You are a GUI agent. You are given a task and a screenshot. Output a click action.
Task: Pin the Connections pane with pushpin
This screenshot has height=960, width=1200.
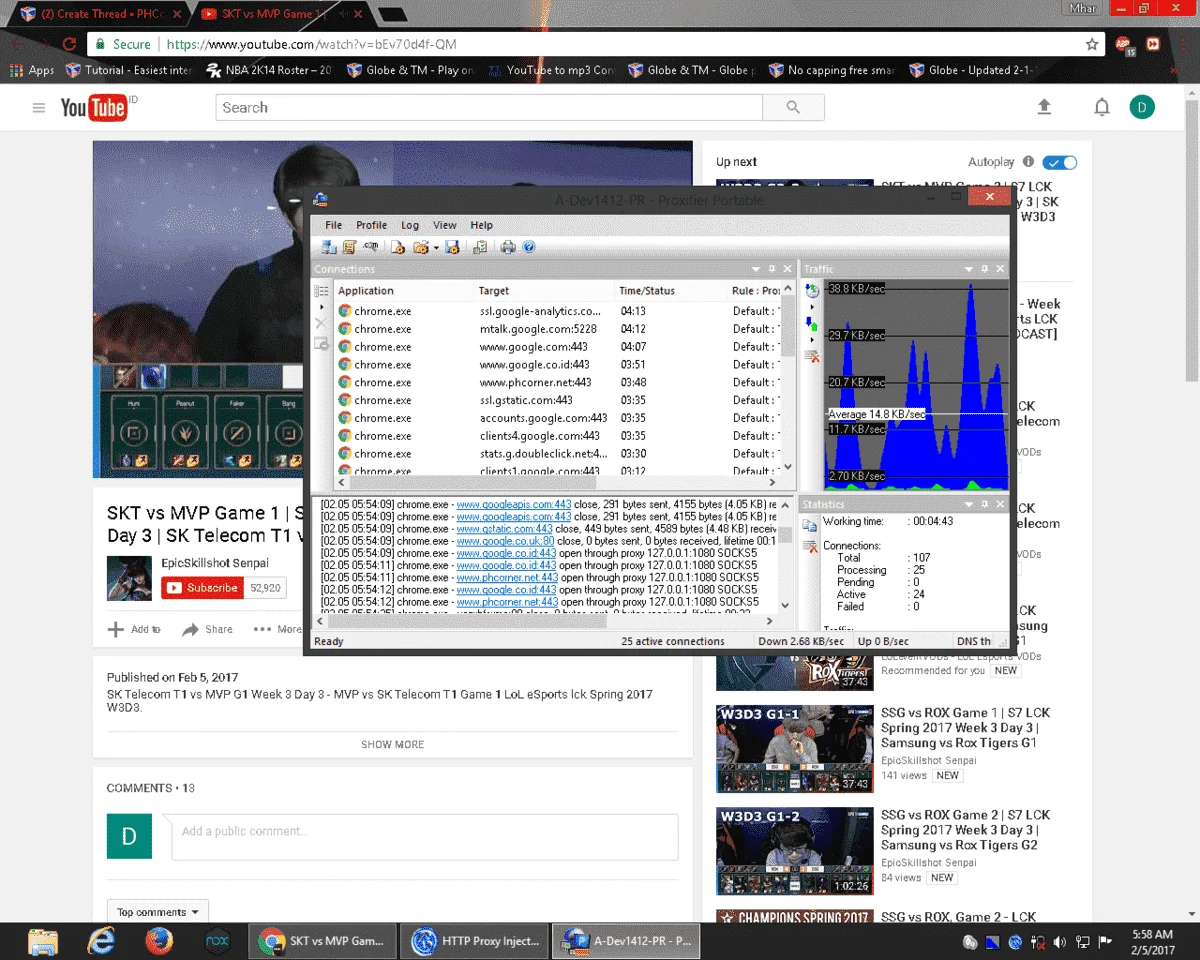point(772,269)
